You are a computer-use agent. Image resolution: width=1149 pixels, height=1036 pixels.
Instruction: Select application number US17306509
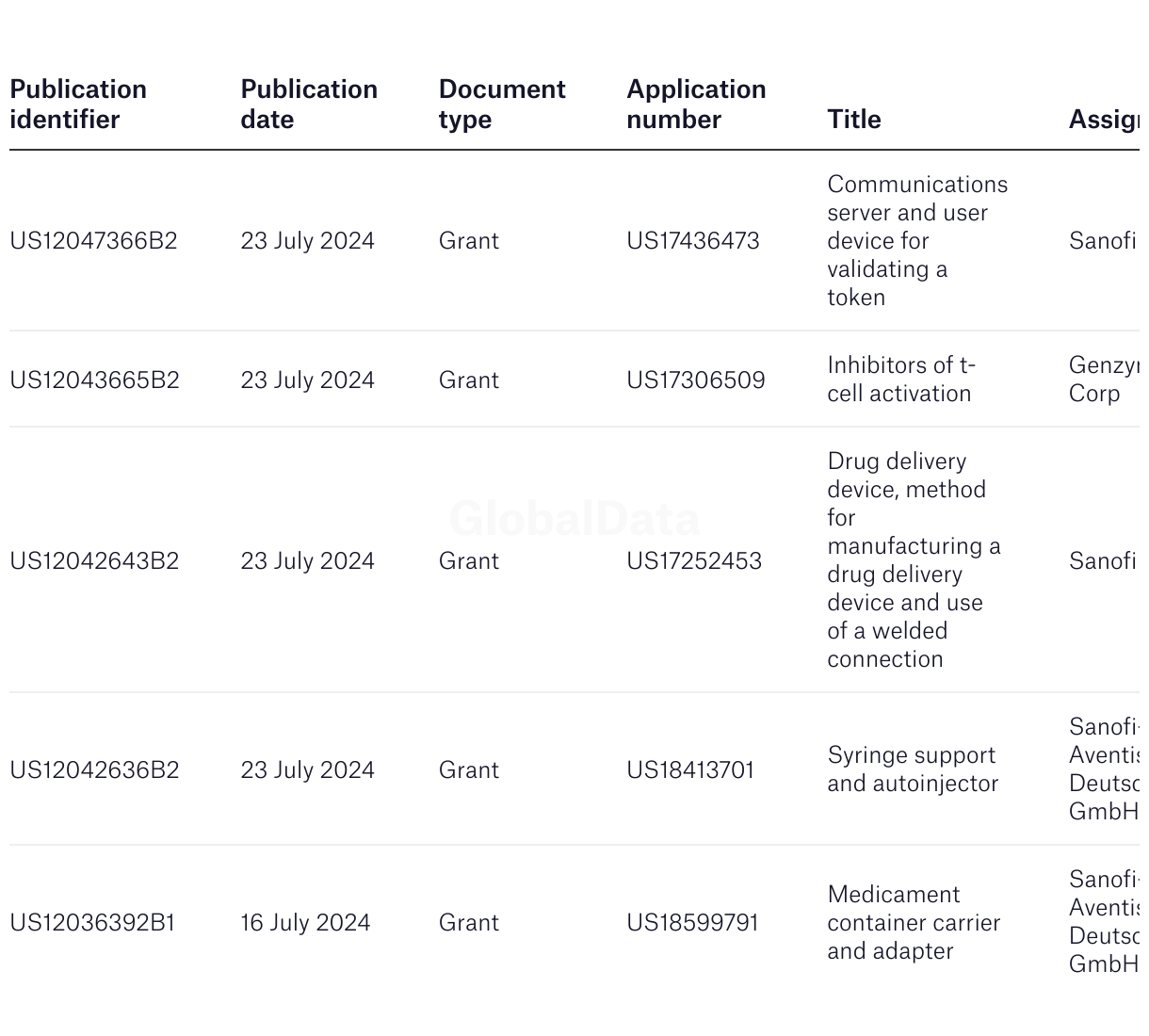pos(696,380)
